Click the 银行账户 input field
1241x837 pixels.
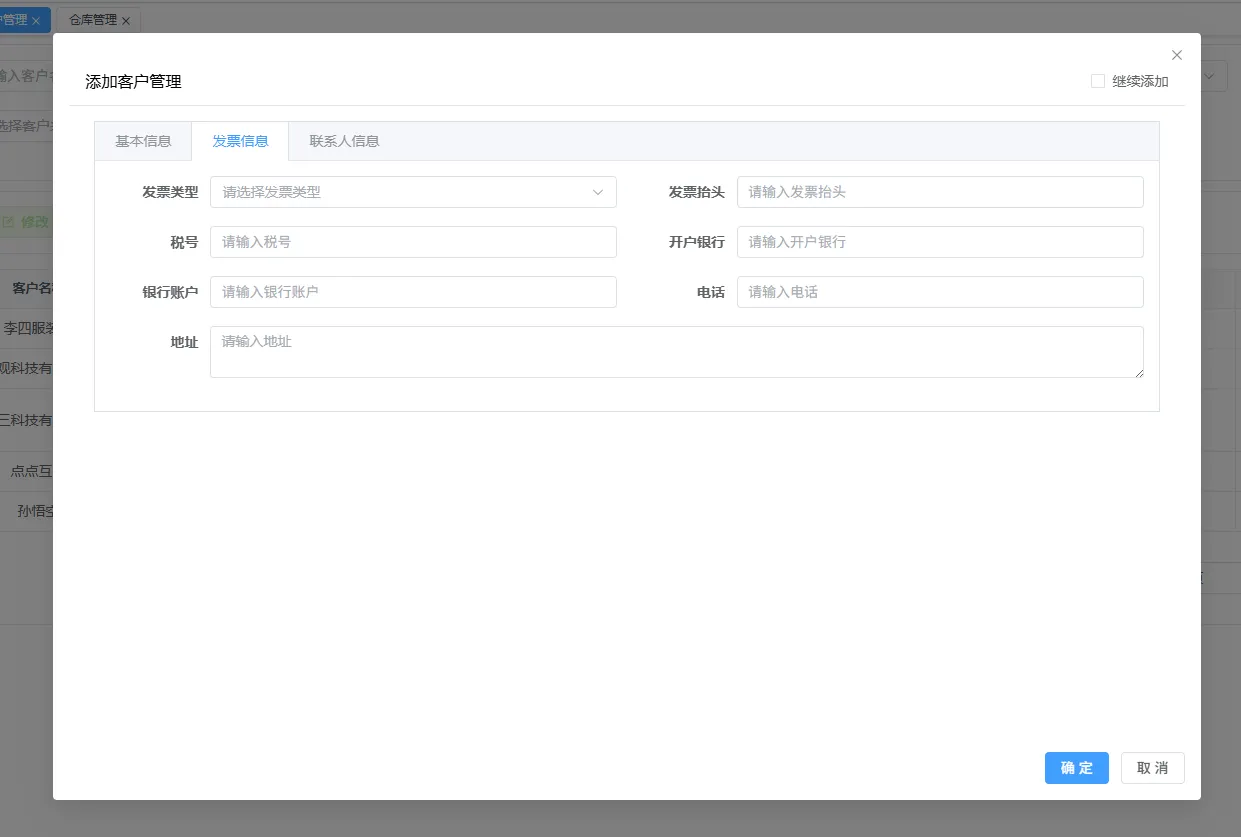pyautogui.click(x=412, y=292)
